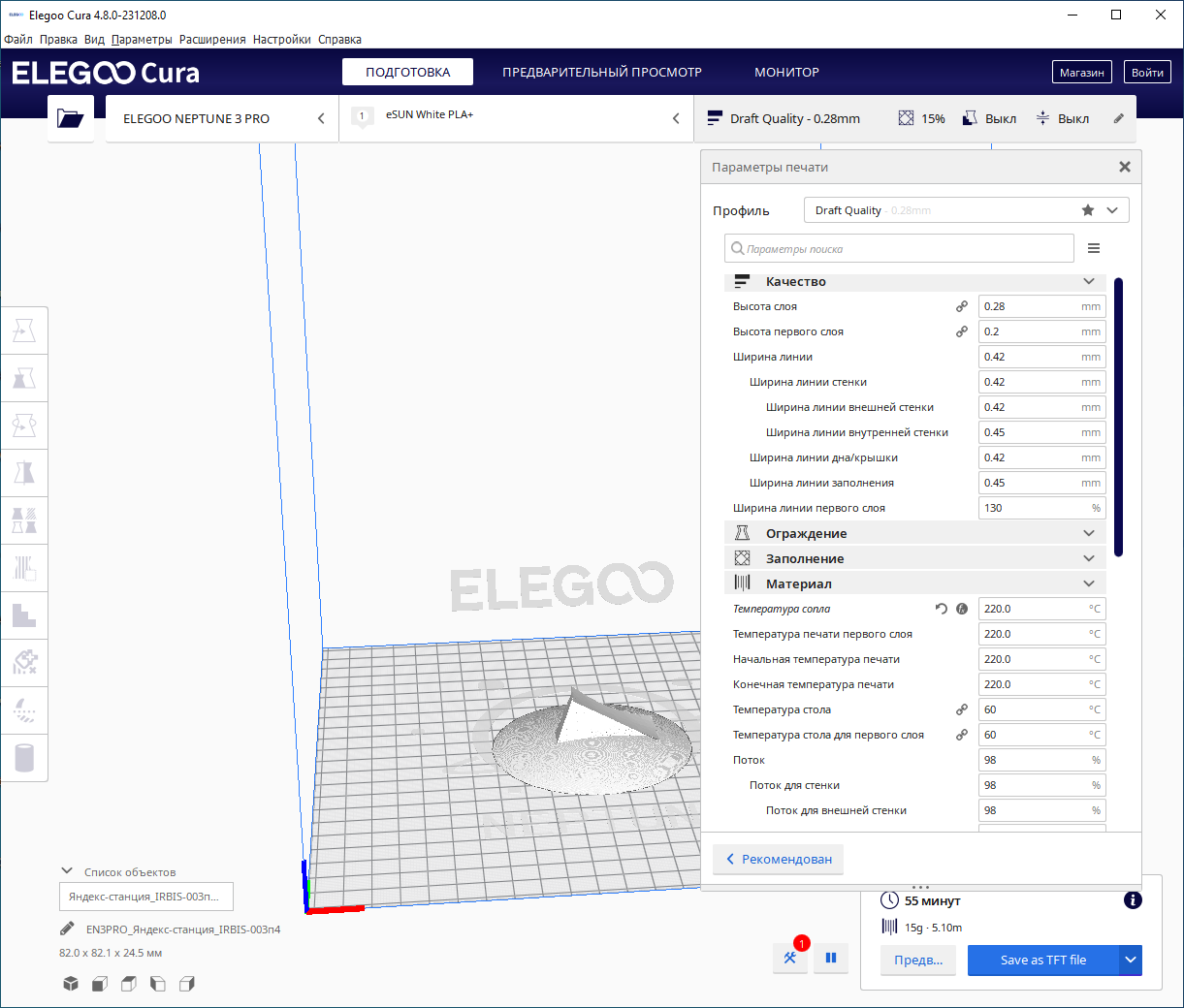Switch to right side view cube
The image size is (1184, 1008).
(187, 984)
